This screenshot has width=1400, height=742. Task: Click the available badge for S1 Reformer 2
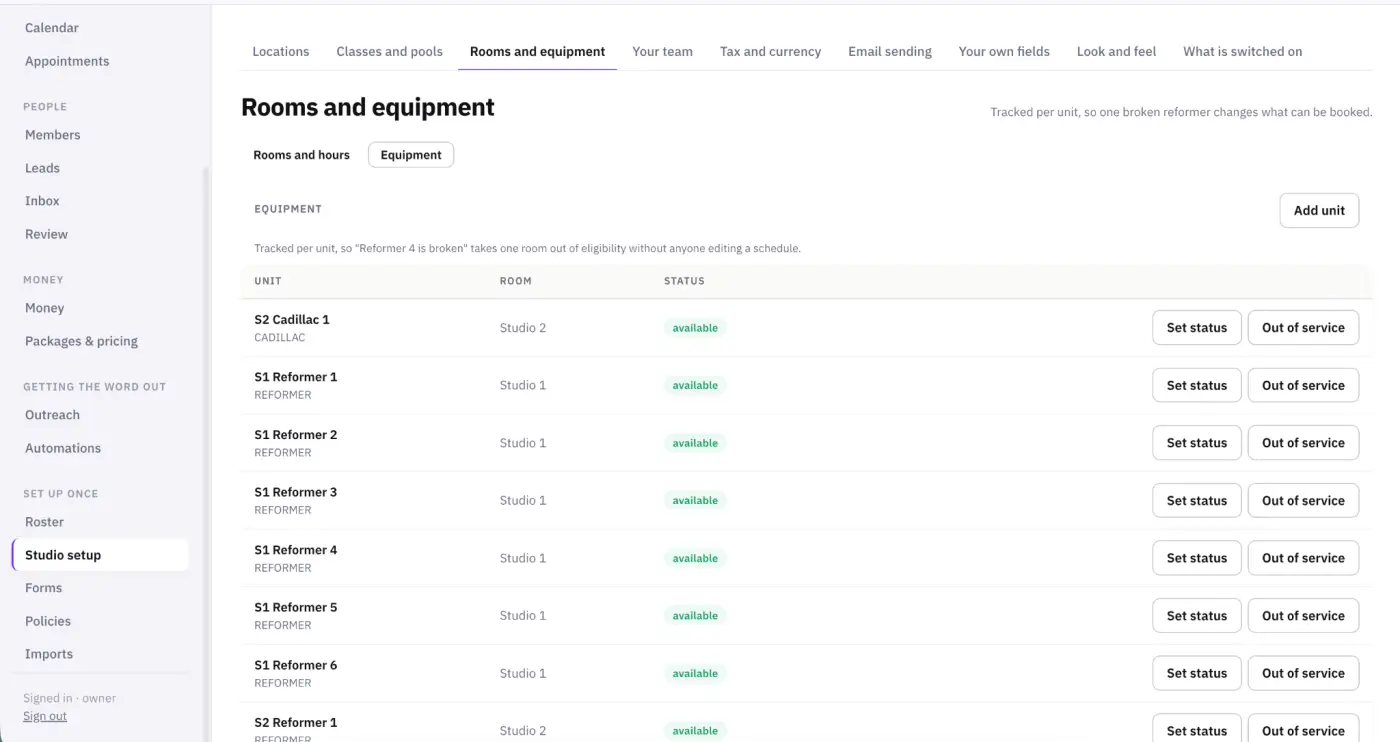pos(695,443)
